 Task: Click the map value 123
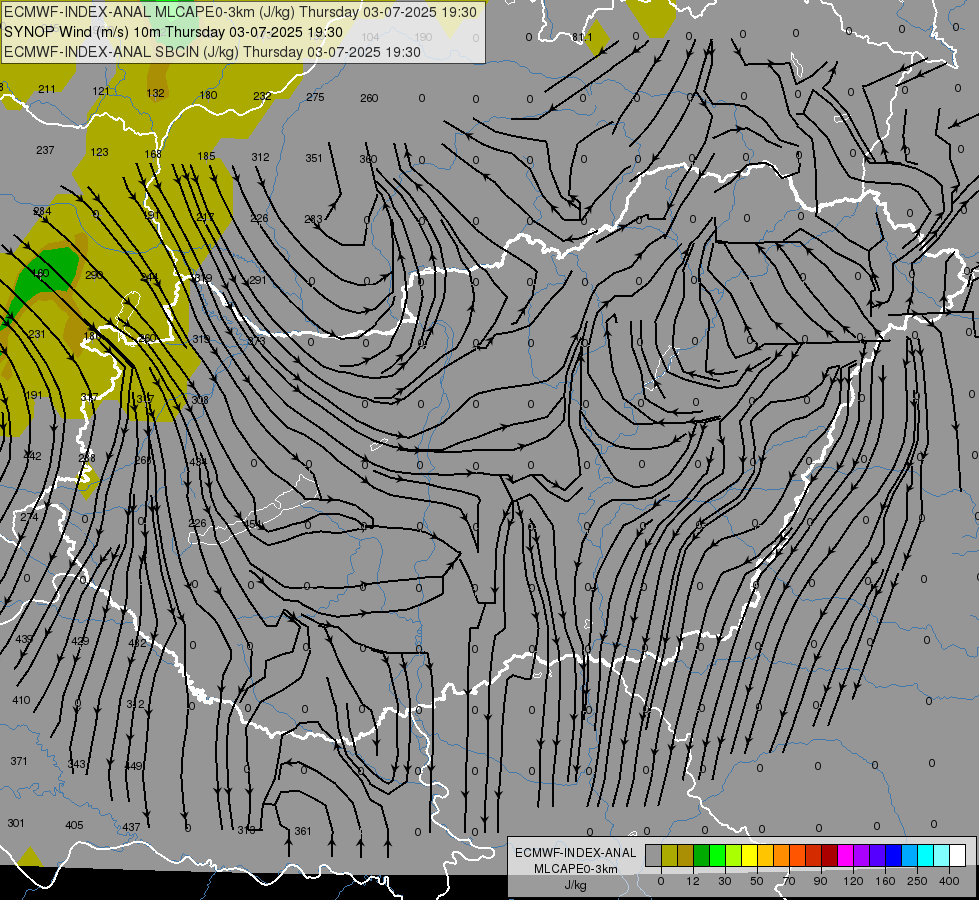pyautogui.click(x=99, y=152)
